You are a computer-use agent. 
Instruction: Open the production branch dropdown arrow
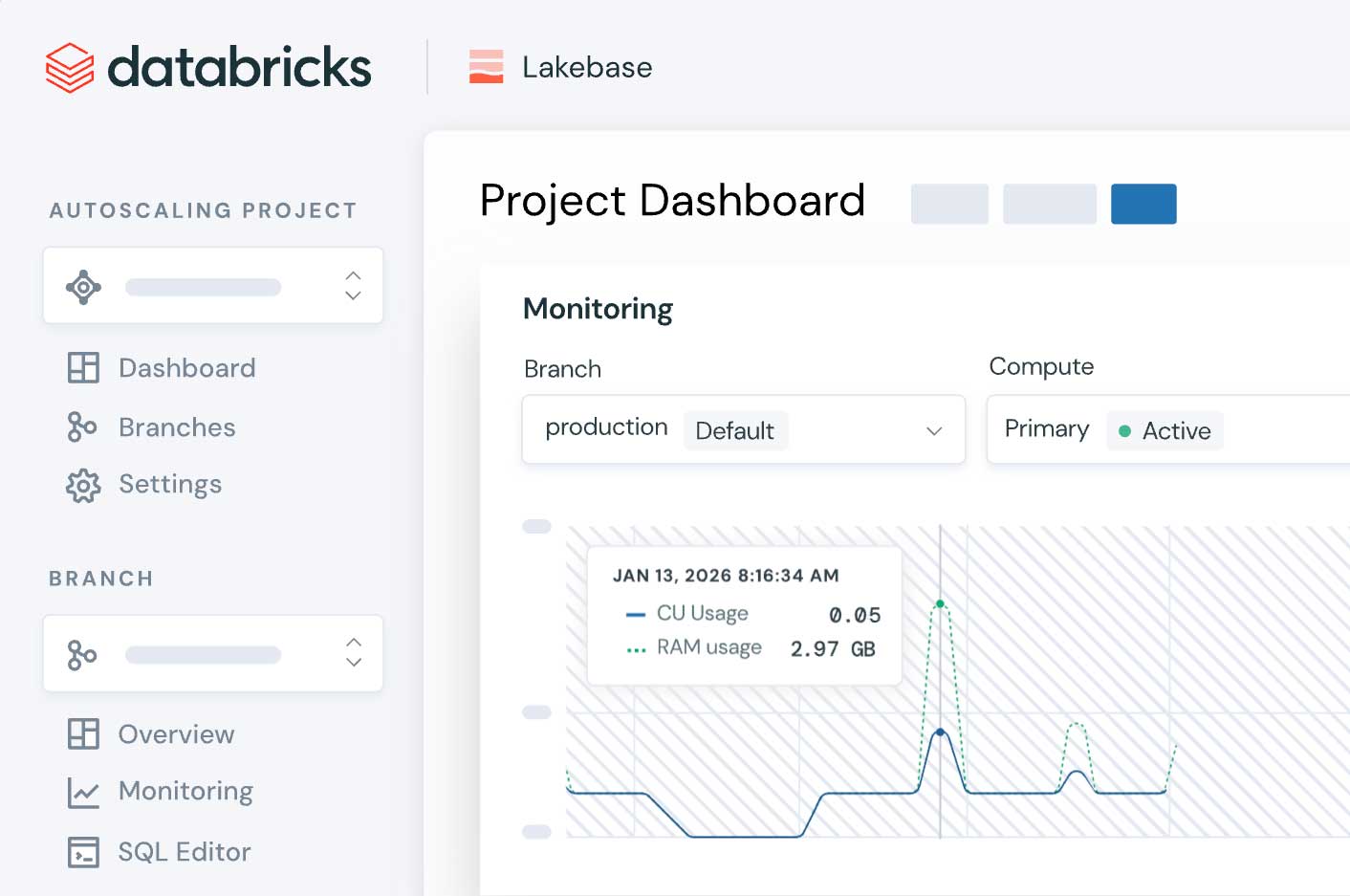pos(934,431)
